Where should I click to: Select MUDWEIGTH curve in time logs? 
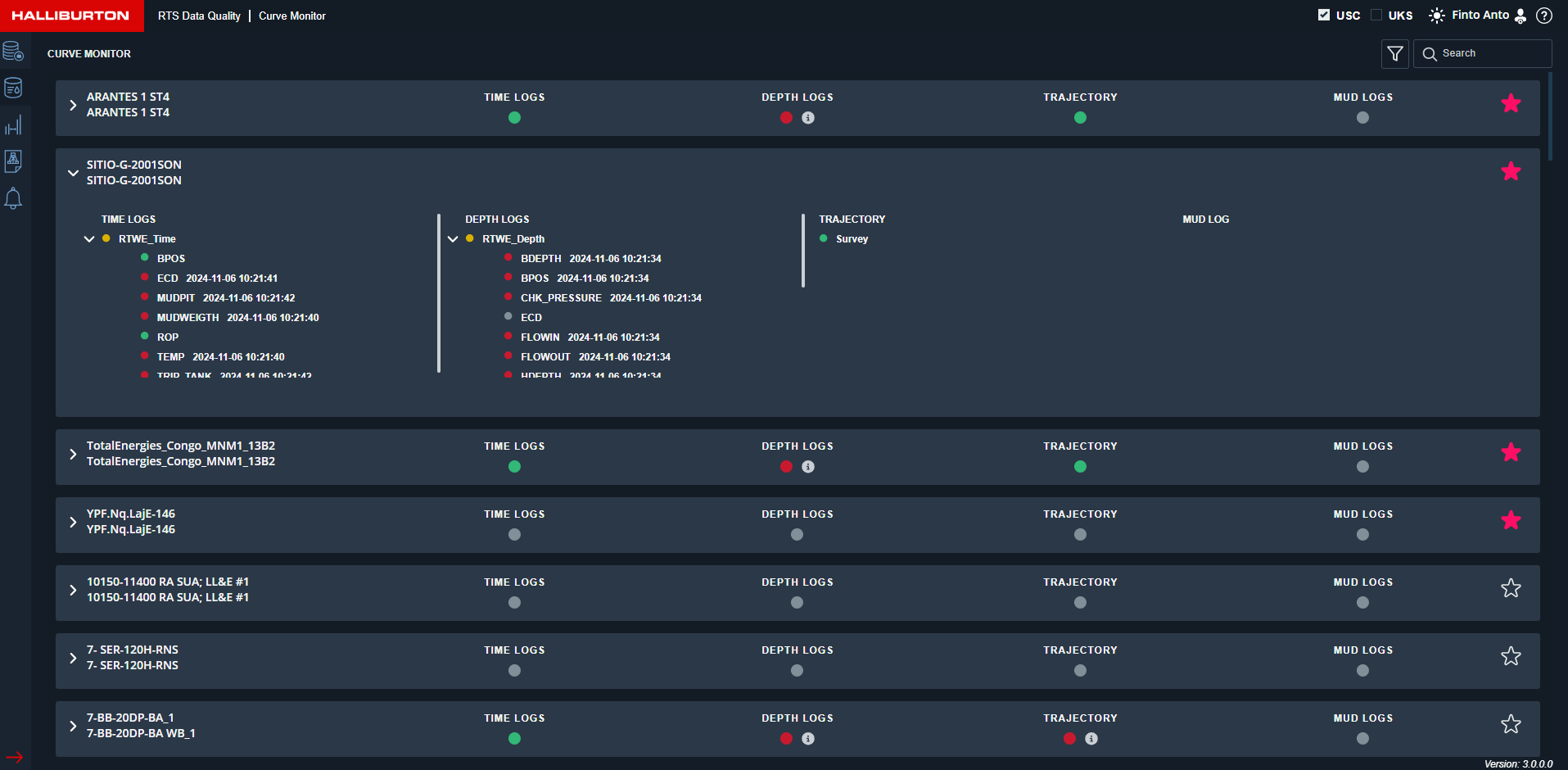click(188, 318)
